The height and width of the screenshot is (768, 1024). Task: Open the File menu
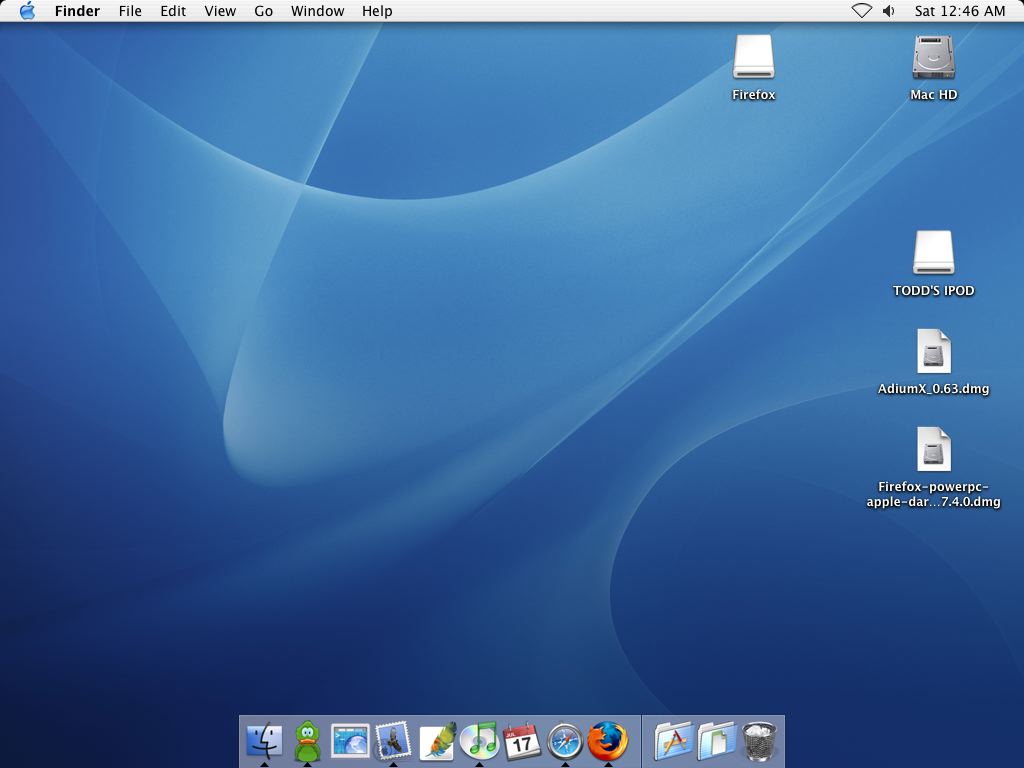pyautogui.click(x=130, y=11)
